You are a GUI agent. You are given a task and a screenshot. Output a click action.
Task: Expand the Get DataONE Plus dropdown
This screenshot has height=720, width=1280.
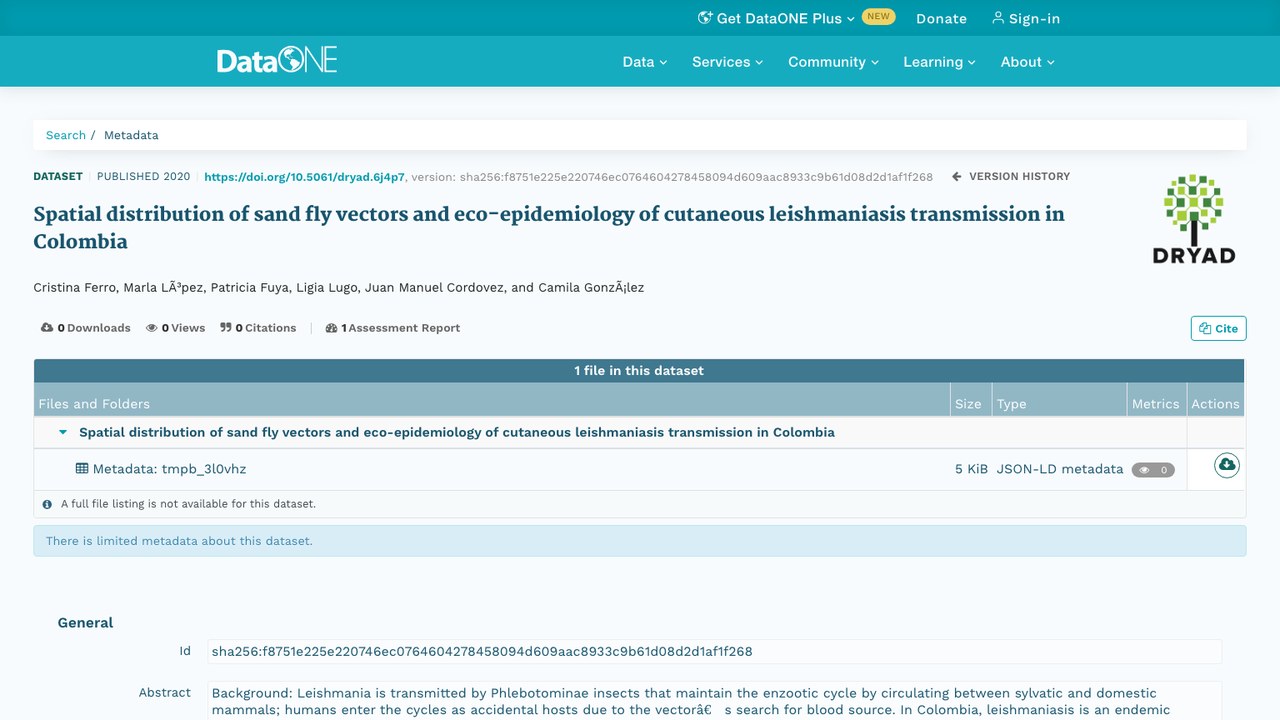click(x=776, y=18)
